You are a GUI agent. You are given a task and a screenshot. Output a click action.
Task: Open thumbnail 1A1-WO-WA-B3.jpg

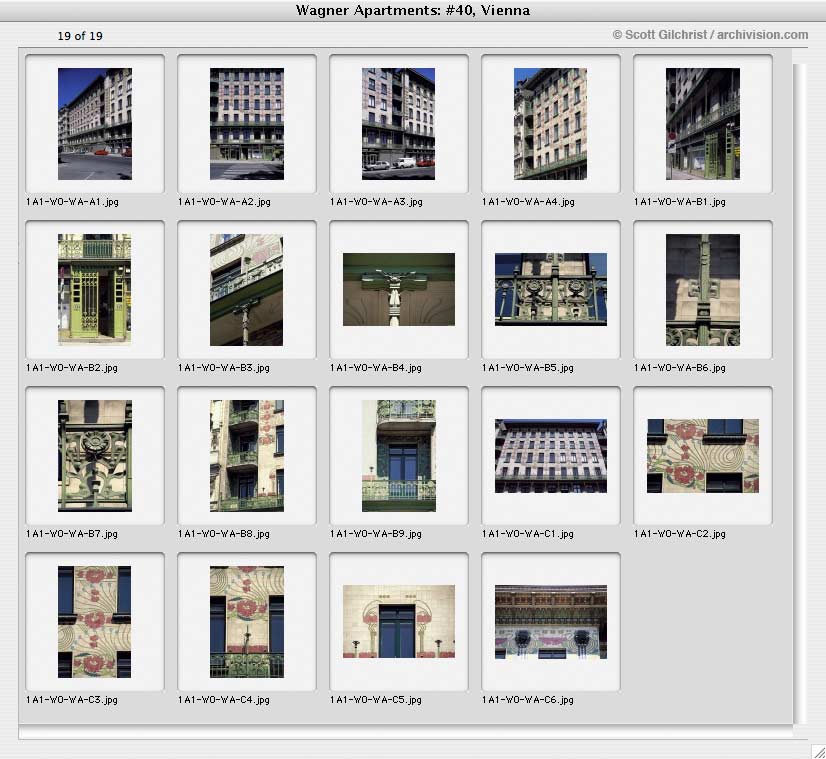click(247, 290)
